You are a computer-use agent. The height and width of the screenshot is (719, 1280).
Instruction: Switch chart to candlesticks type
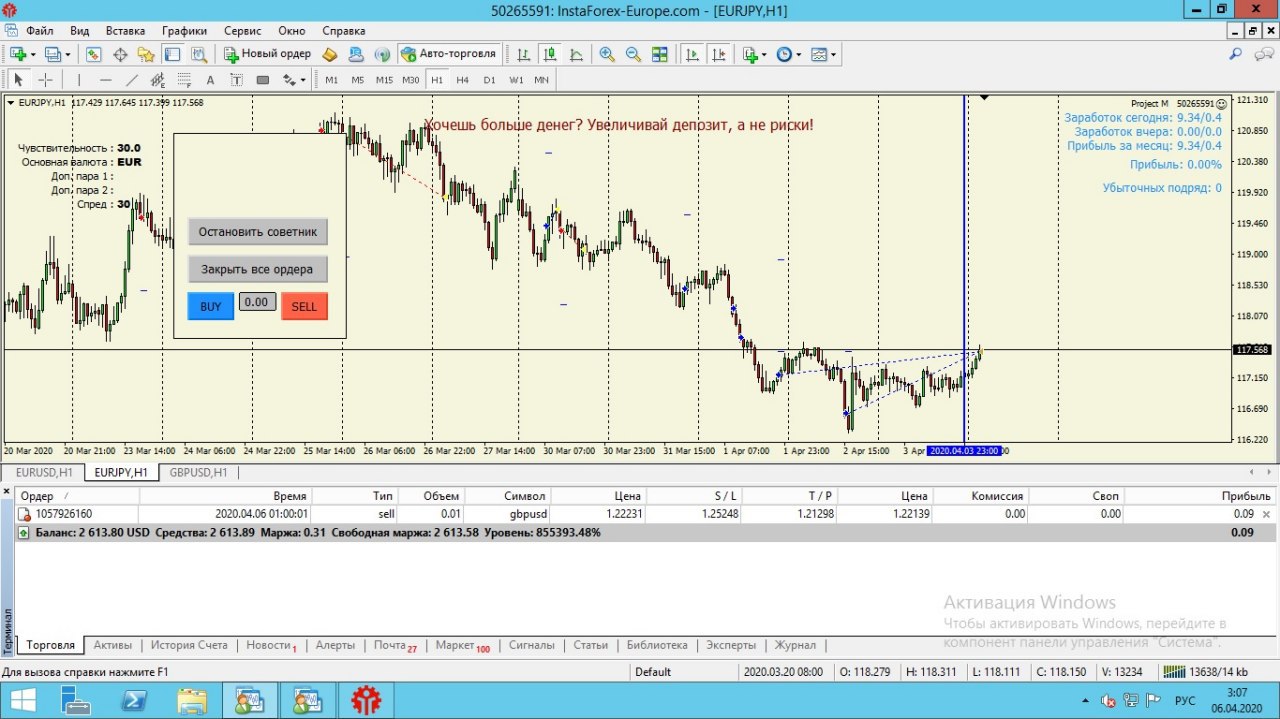tap(550, 54)
